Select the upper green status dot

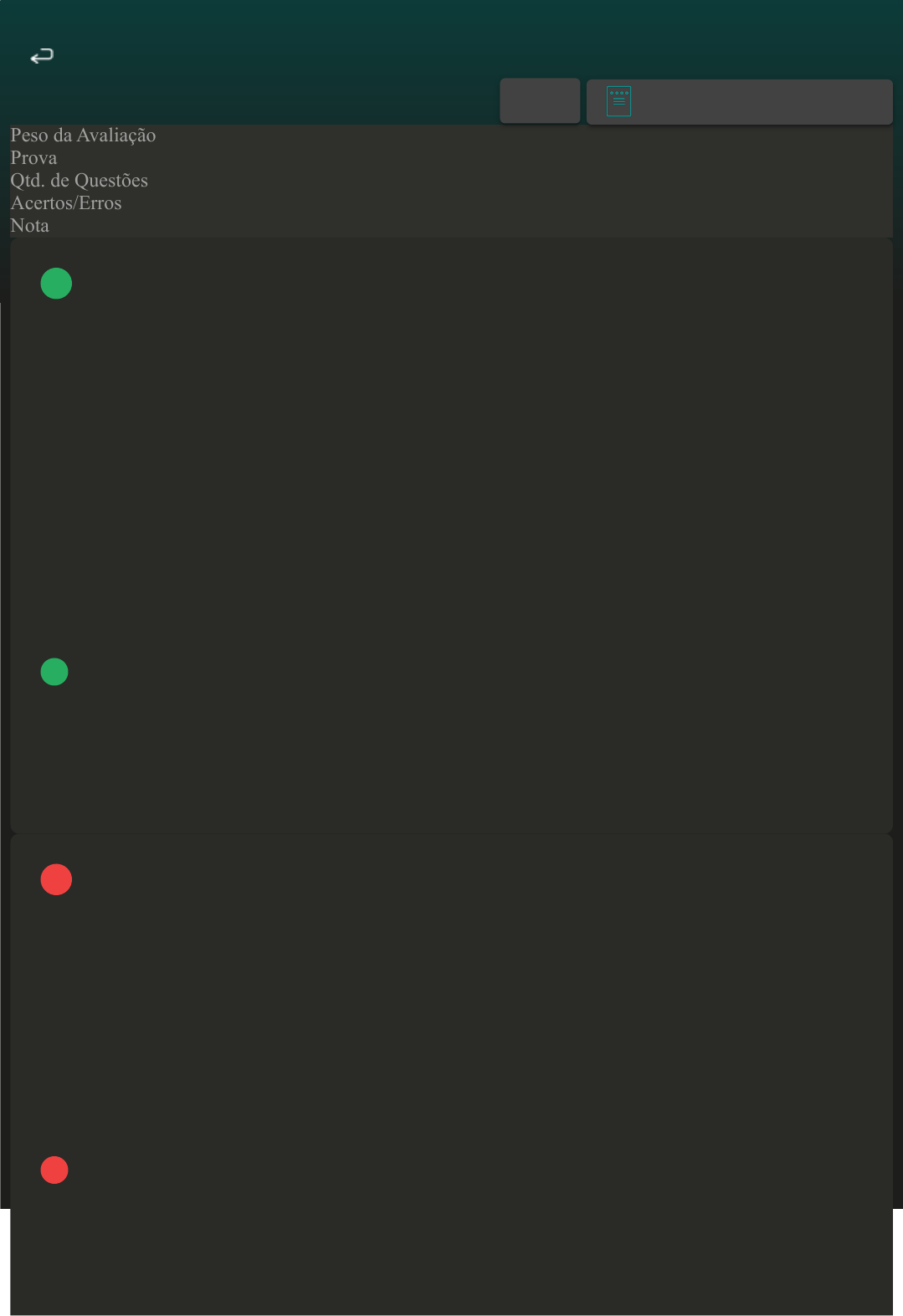point(56,284)
